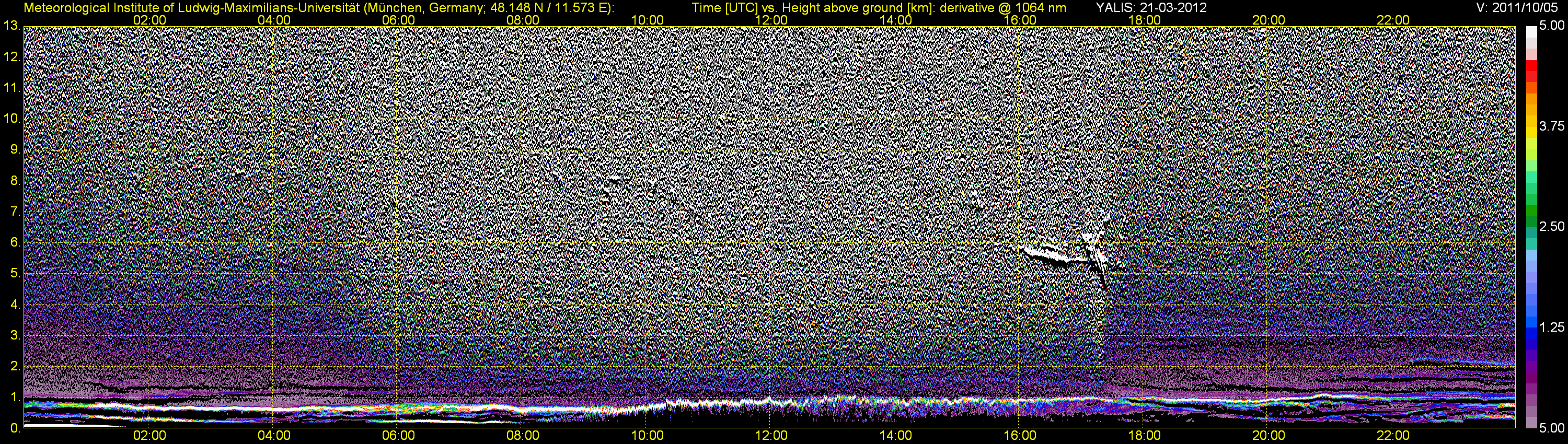This screenshot has width=1568, height=444.
Task: Click the 2.50 value on the color scale
Action: tap(1552, 227)
